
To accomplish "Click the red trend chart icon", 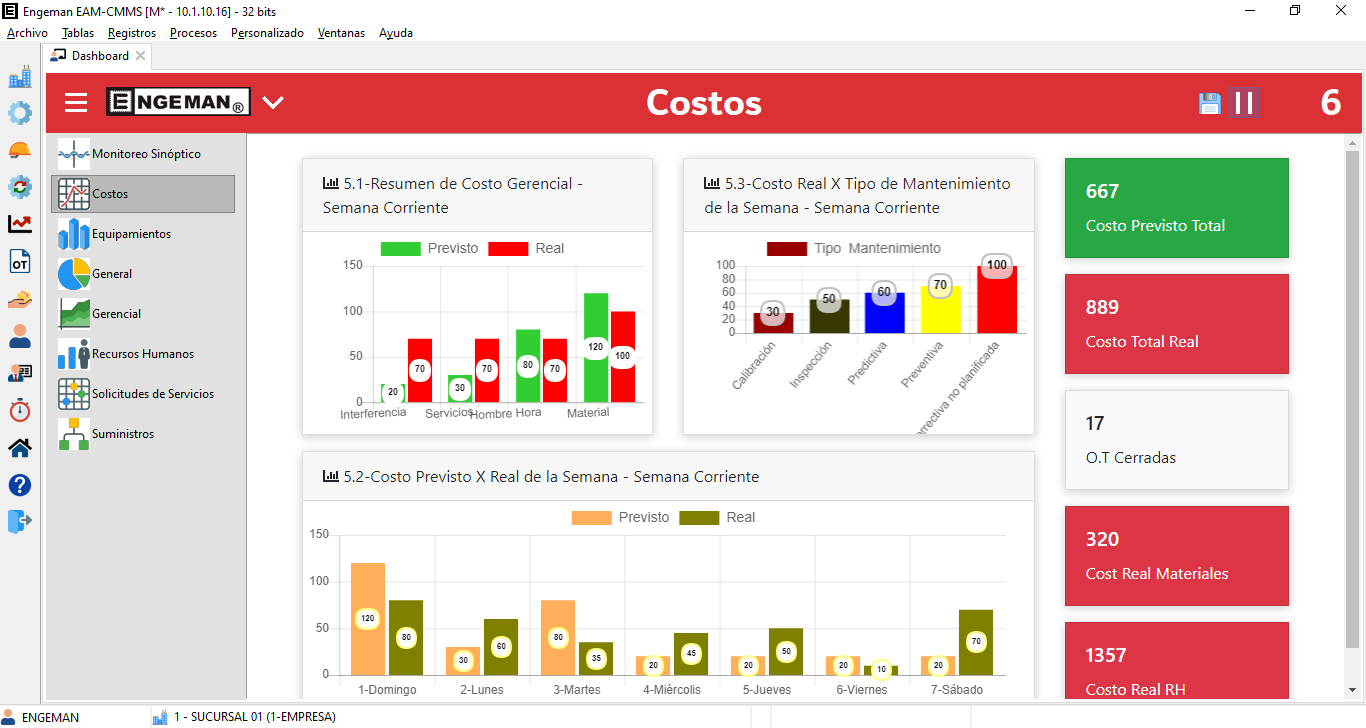I will point(20,224).
